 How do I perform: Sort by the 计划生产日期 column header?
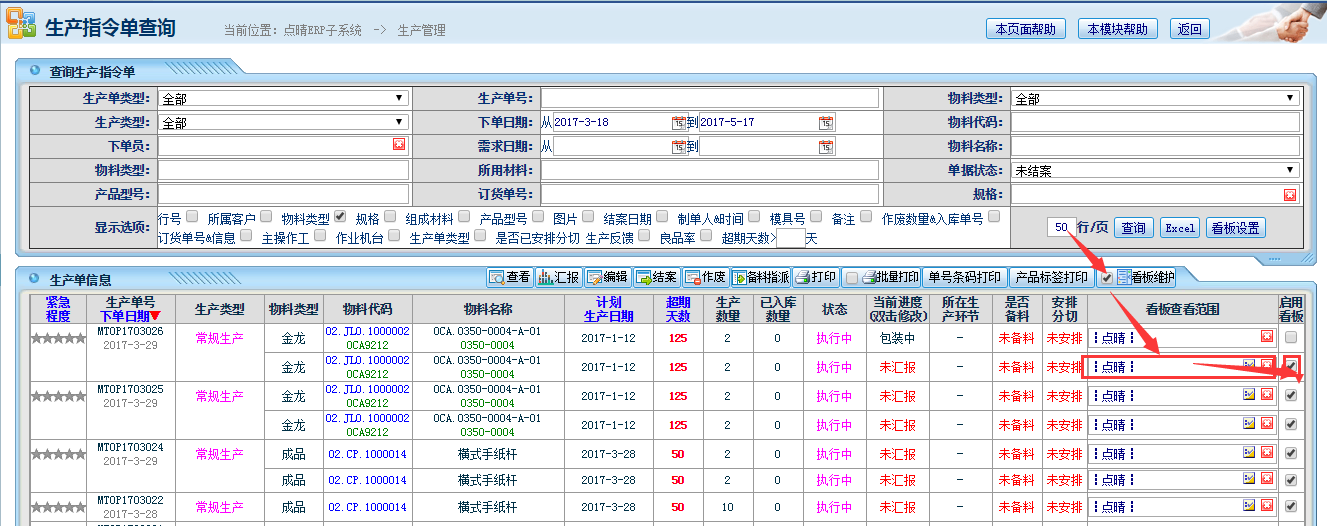pos(614,309)
